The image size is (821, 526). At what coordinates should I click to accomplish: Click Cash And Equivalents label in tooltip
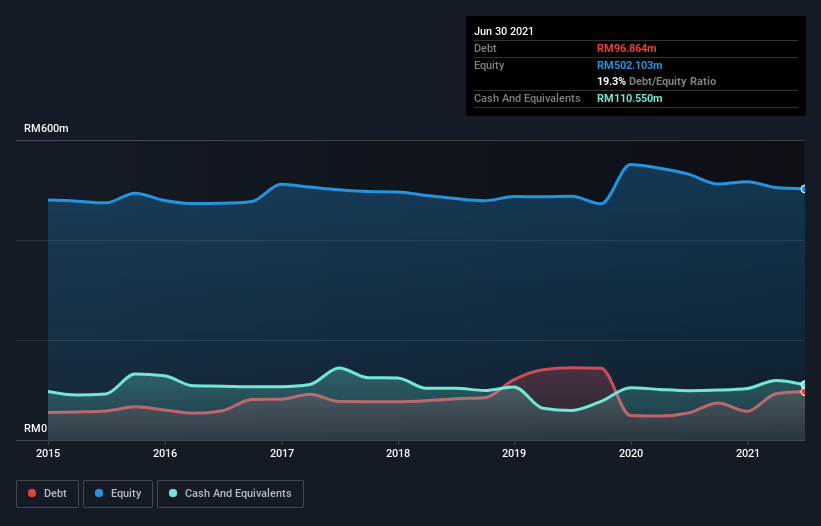coord(527,98)
